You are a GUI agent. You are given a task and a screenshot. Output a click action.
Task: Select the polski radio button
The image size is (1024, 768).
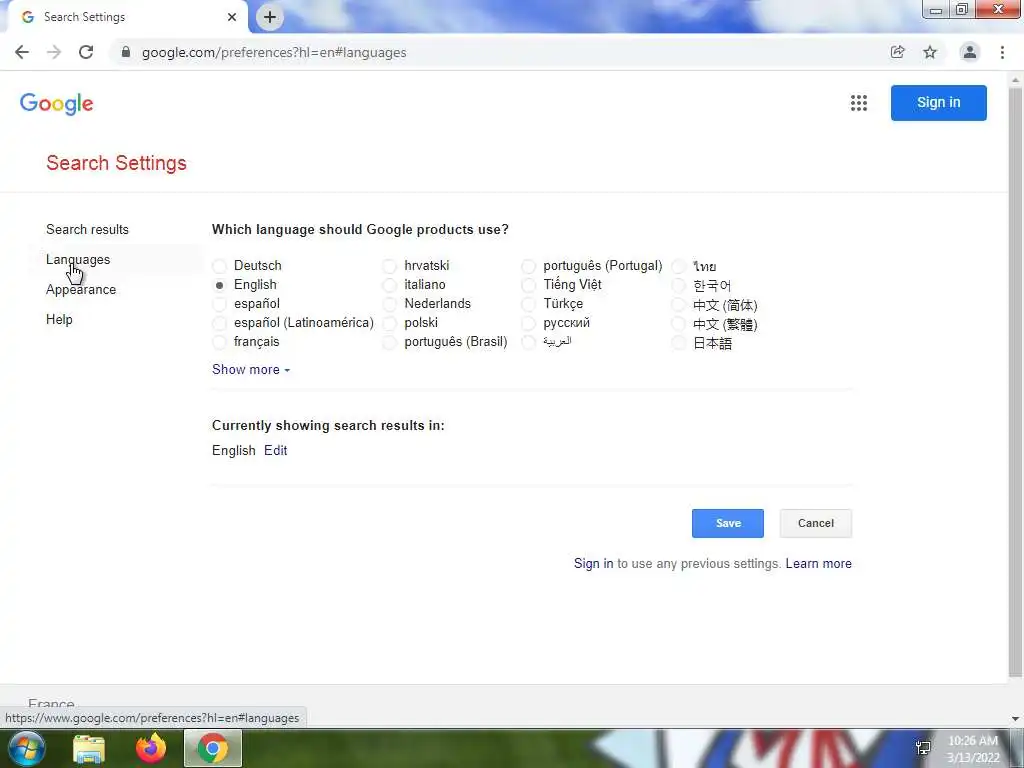click(x=390, y=323)
